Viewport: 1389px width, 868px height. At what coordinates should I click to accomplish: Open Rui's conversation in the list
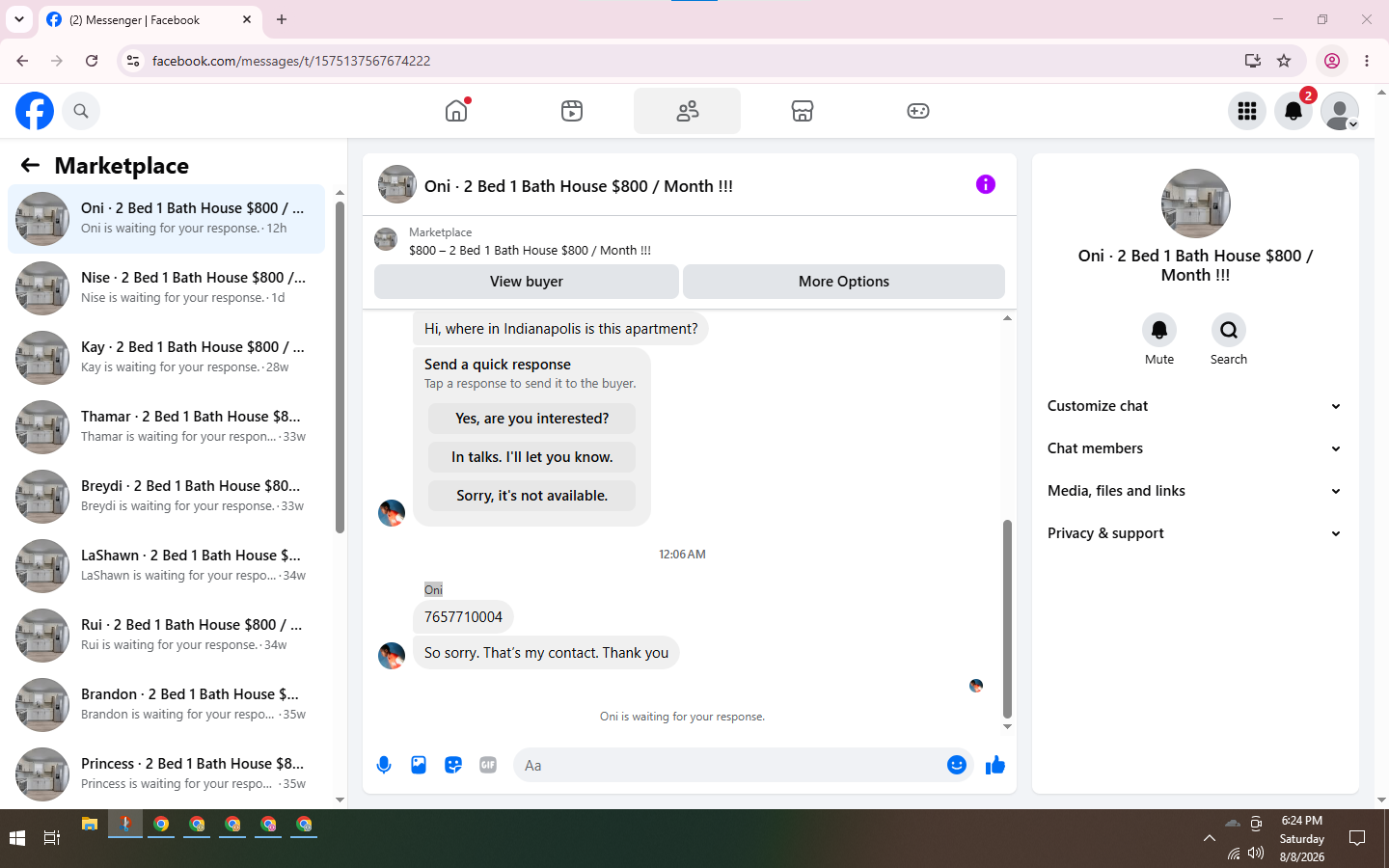click(166, 636)
